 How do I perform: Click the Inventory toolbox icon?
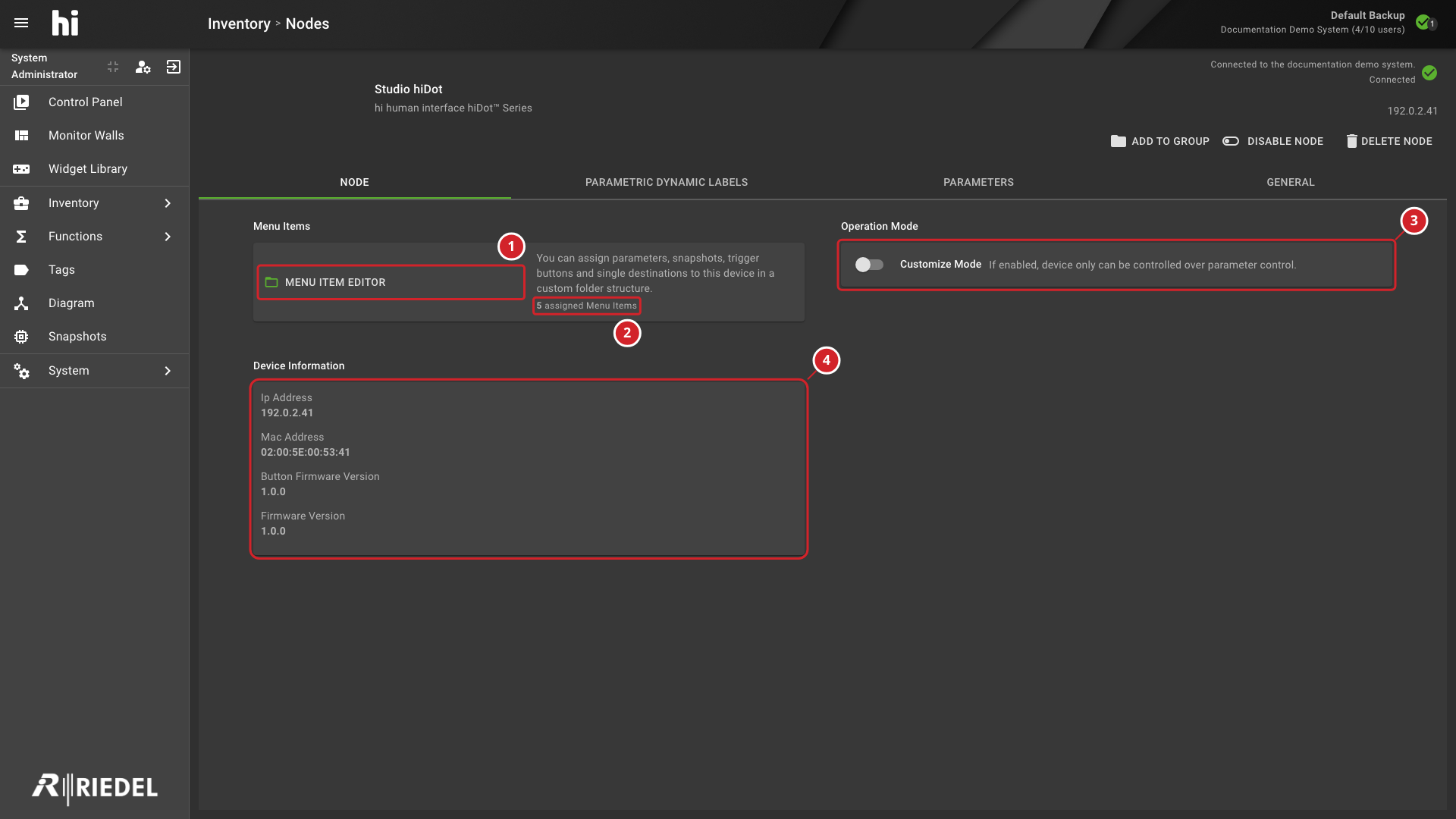21,203
